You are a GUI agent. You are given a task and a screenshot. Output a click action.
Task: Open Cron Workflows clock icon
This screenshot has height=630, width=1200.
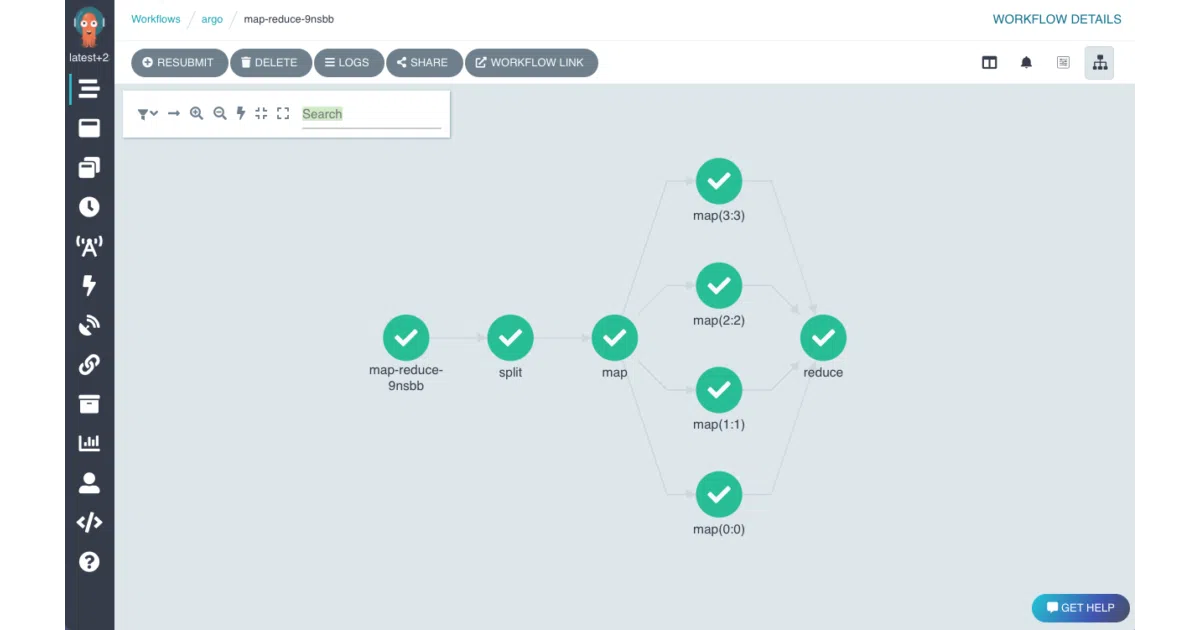(x=89, y=207)
